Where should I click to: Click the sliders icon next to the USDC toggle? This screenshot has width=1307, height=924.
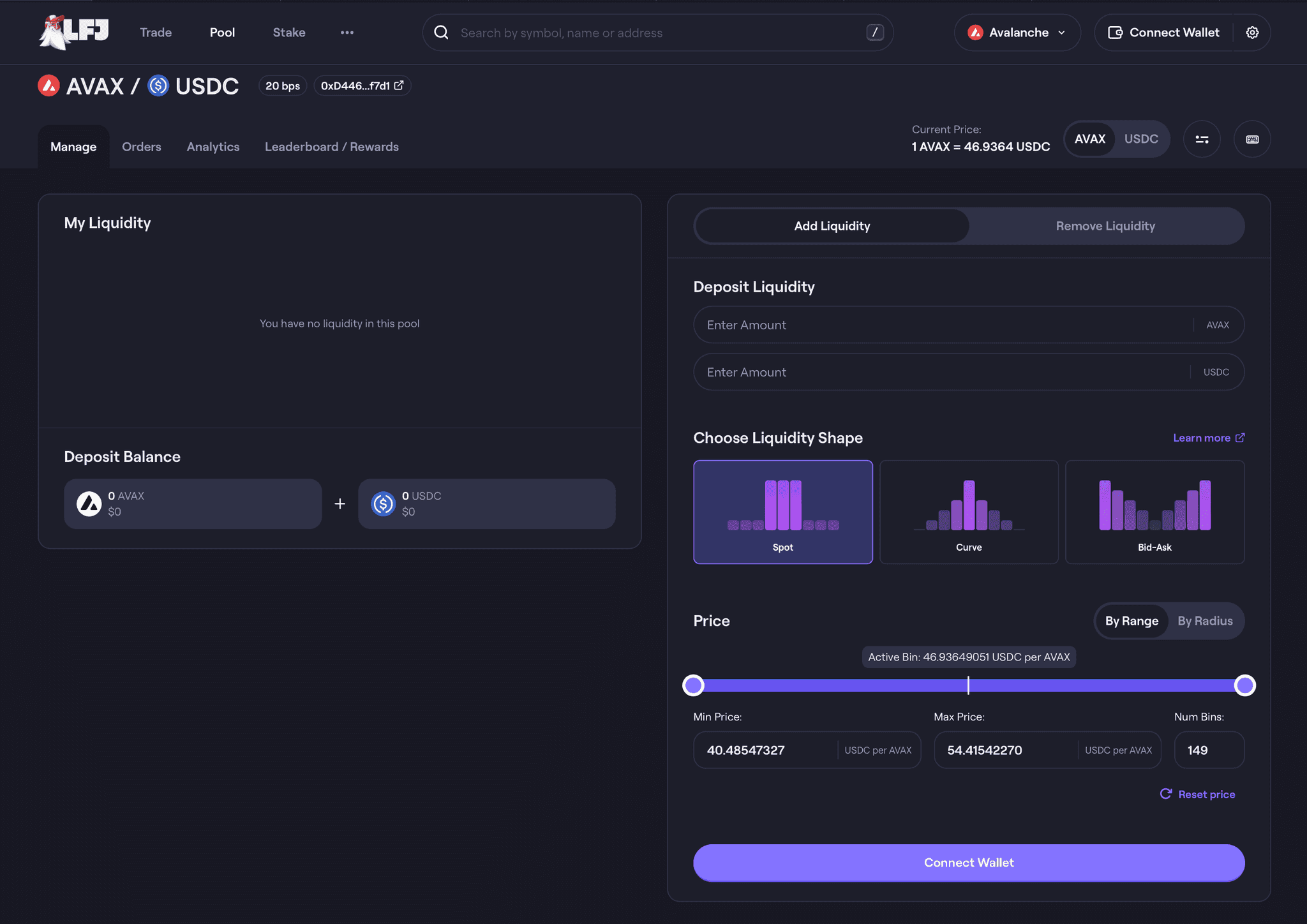[x=1202, y=139]
